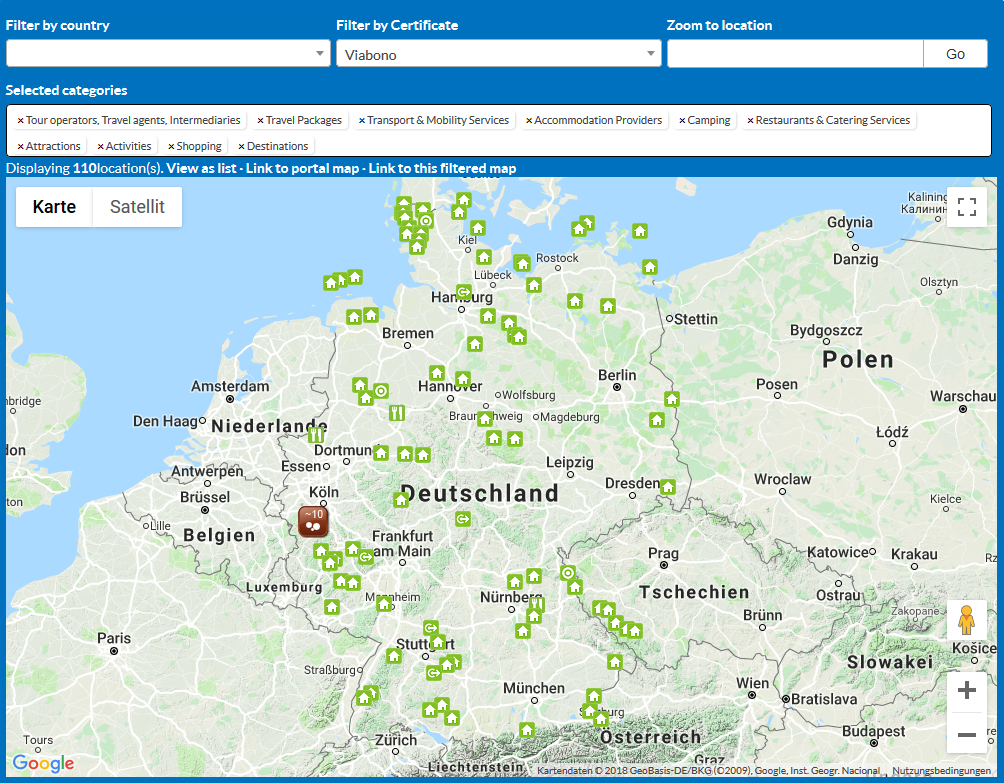
Task: Click the house marker on the Braunschweig label
Action: point(485,419)
